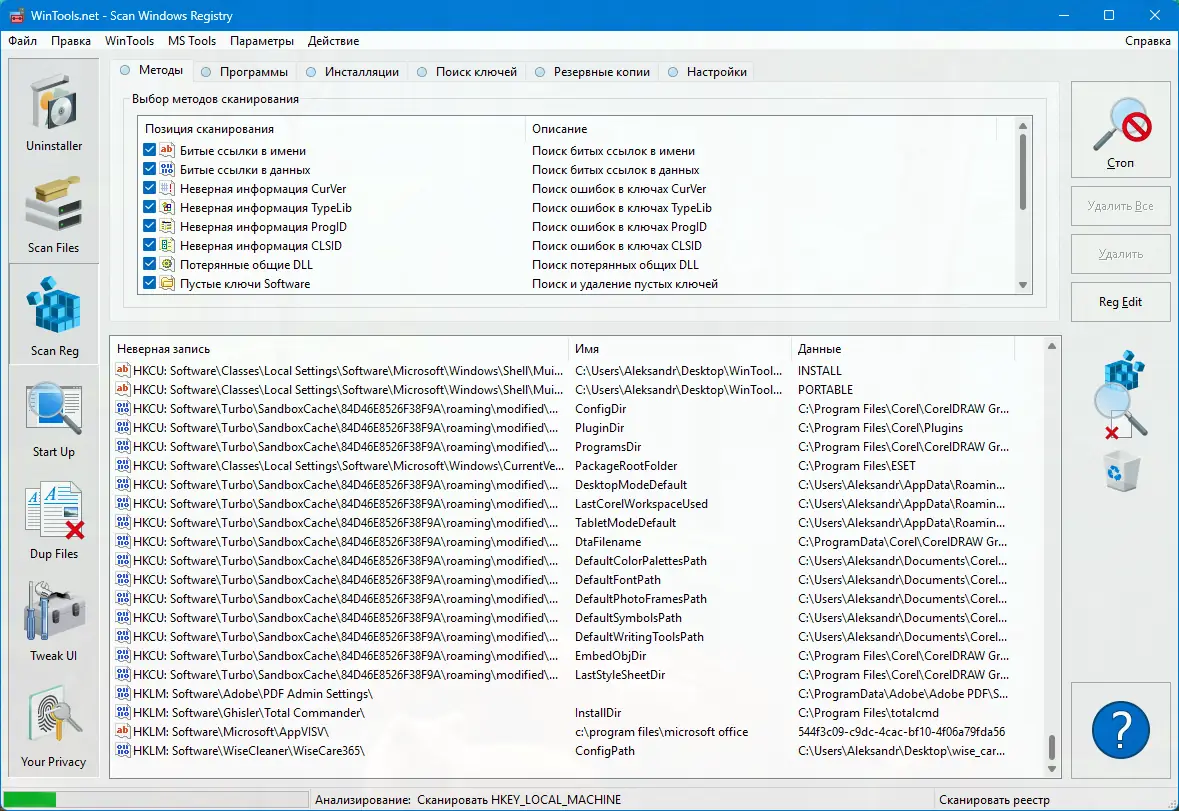The width and height of the screenshot is (1179, 811).
Task: Click folder icon beside Пустые ключи Software
Action: (167, 283)
